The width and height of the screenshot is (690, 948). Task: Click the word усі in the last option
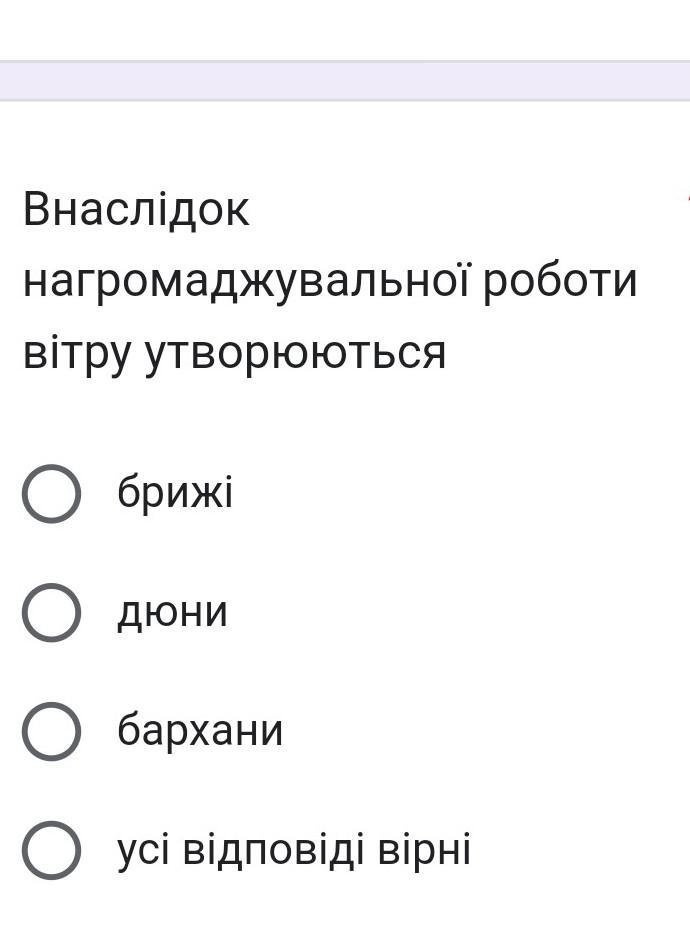(143, 851)
